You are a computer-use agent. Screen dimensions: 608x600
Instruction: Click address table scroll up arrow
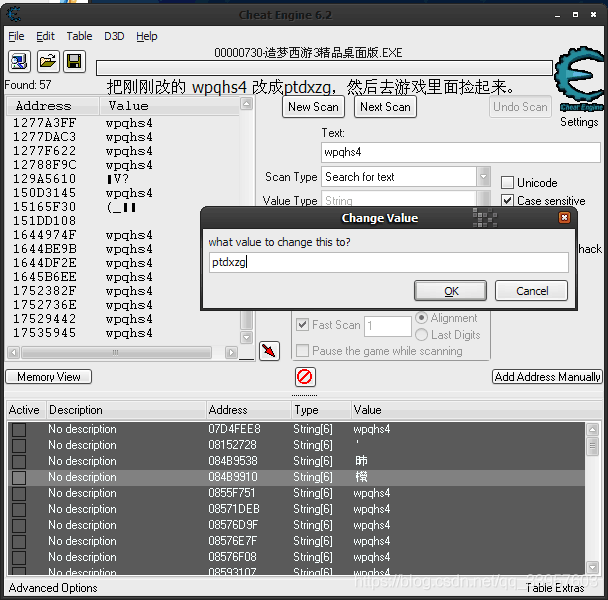coord(592,429)
